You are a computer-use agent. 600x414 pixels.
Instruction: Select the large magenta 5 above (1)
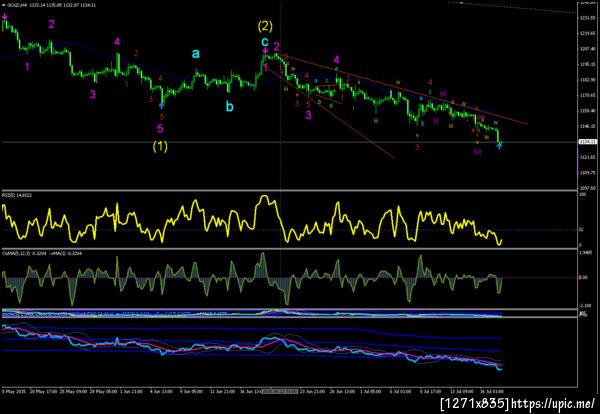160,129
